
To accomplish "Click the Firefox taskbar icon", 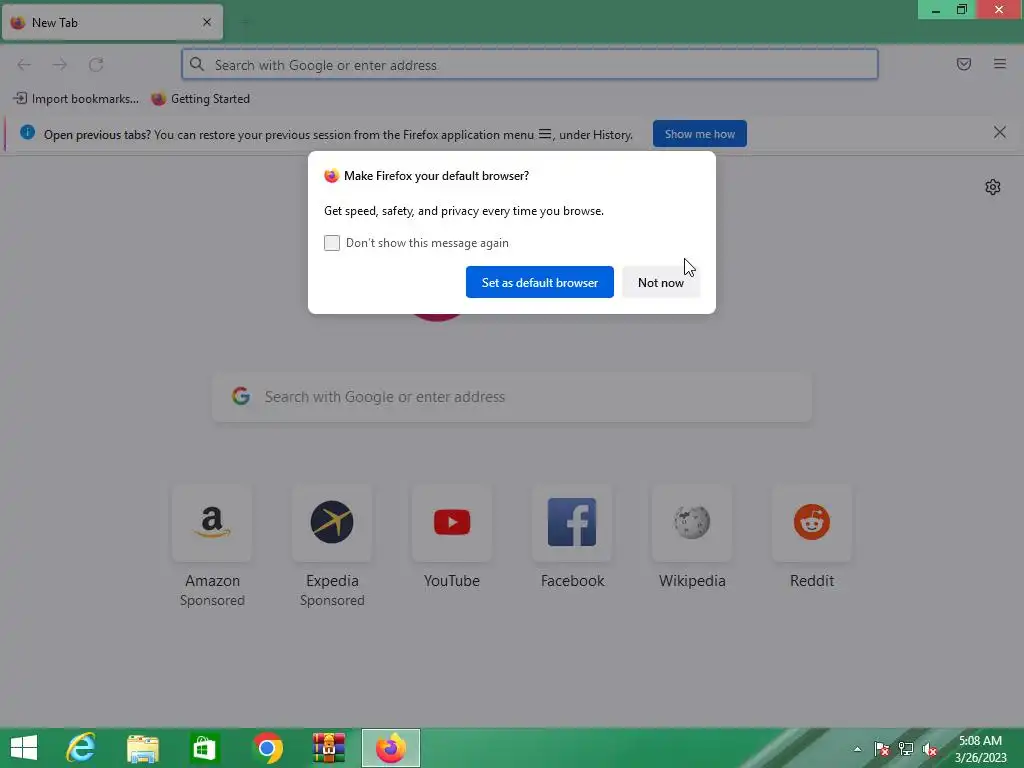I will pos(391,748).
